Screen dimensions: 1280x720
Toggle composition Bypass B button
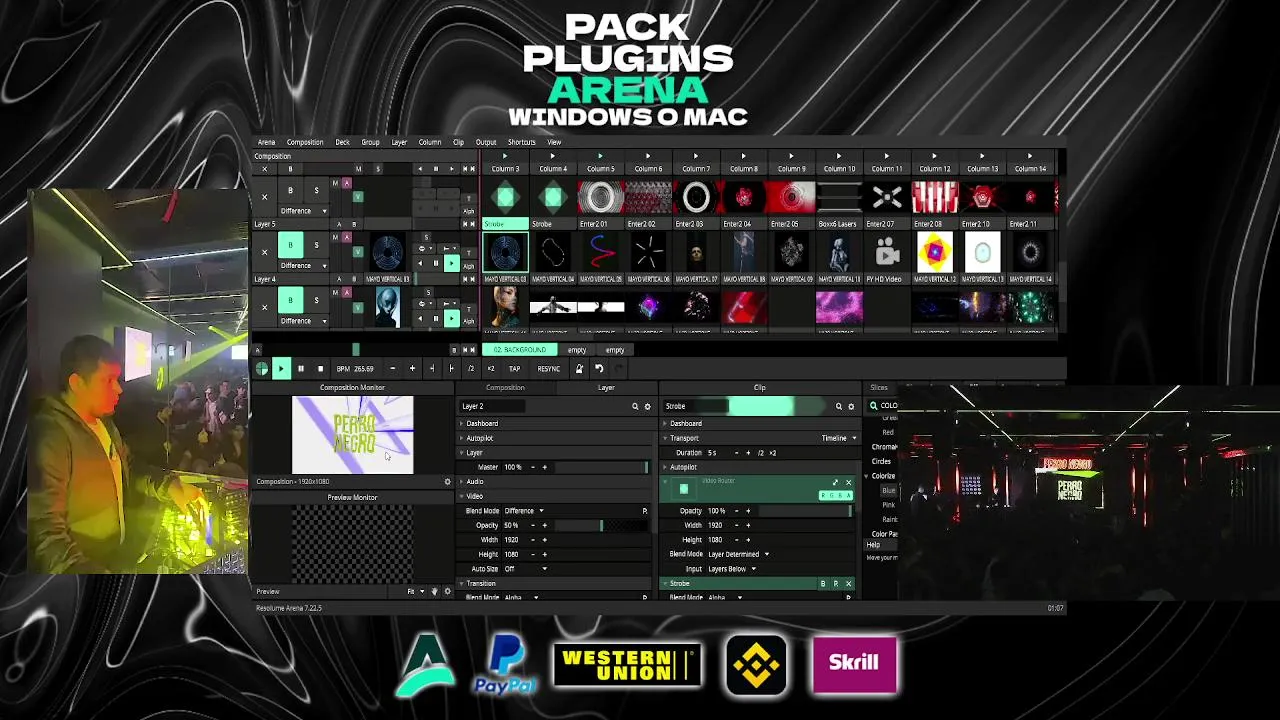coord(290,169)
